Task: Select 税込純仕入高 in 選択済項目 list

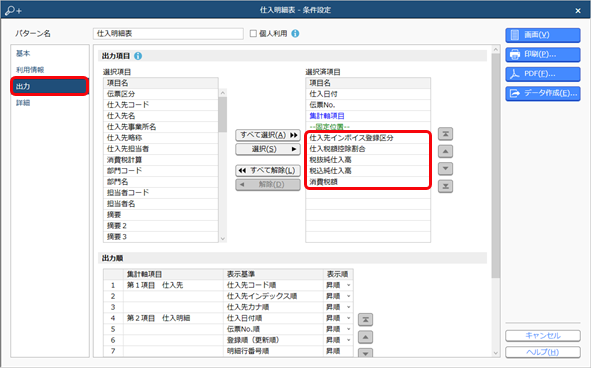Action: click(368, 171)
